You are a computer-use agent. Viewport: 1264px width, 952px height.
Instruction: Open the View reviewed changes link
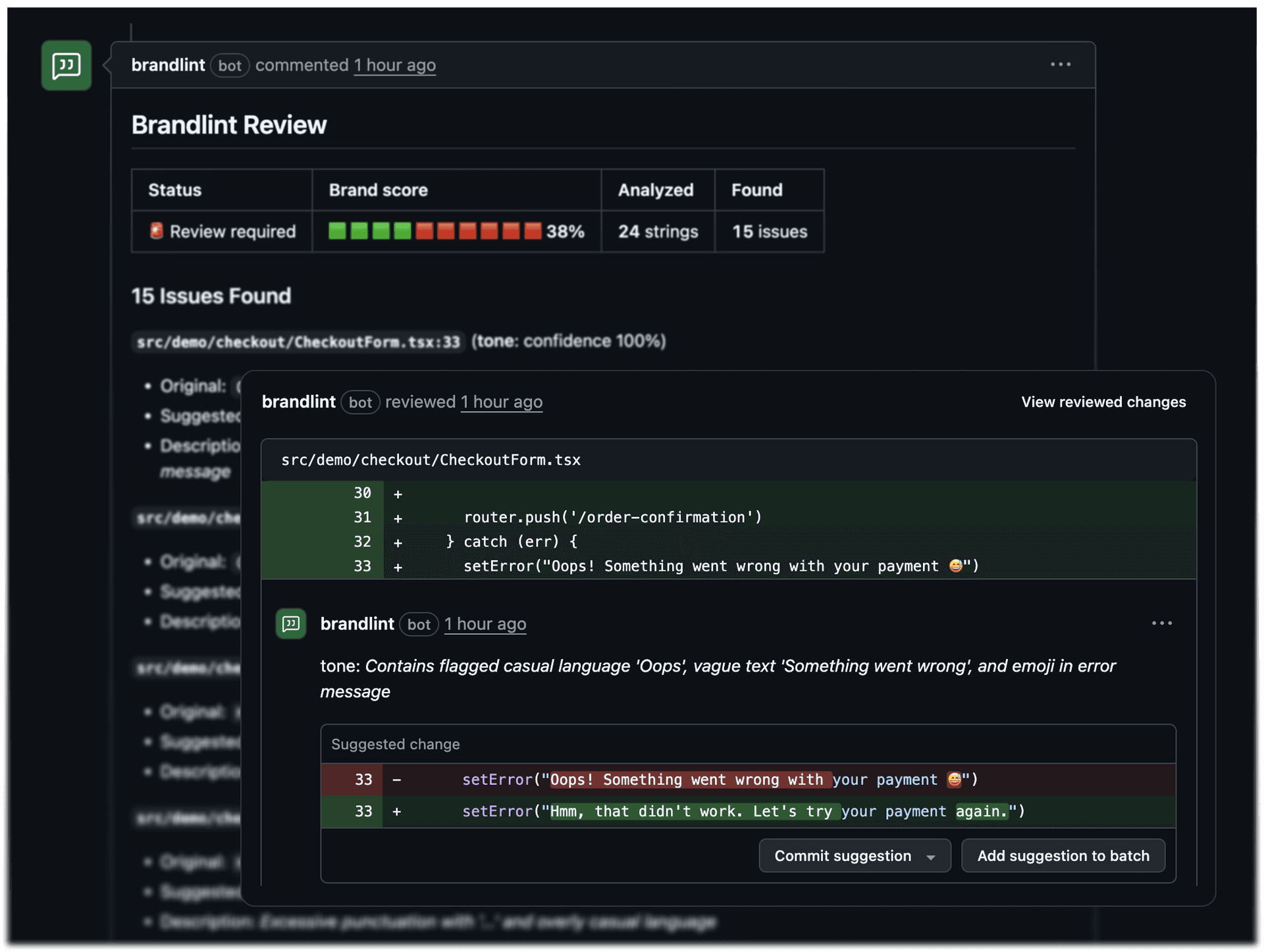click(x=1103, y=402)
